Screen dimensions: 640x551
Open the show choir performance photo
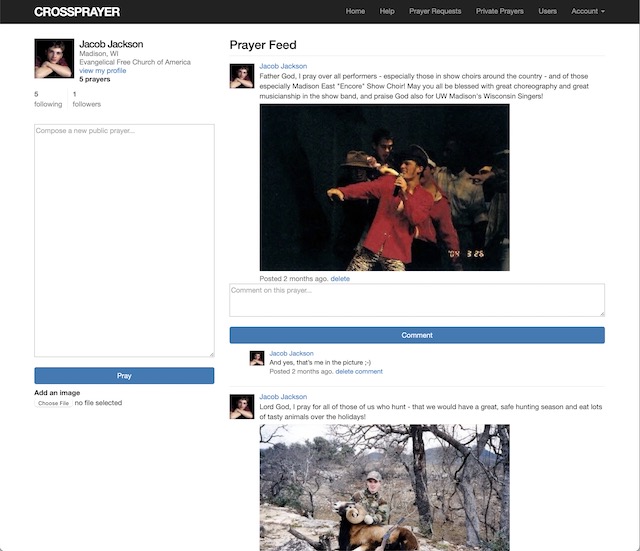tap(384, 187)
